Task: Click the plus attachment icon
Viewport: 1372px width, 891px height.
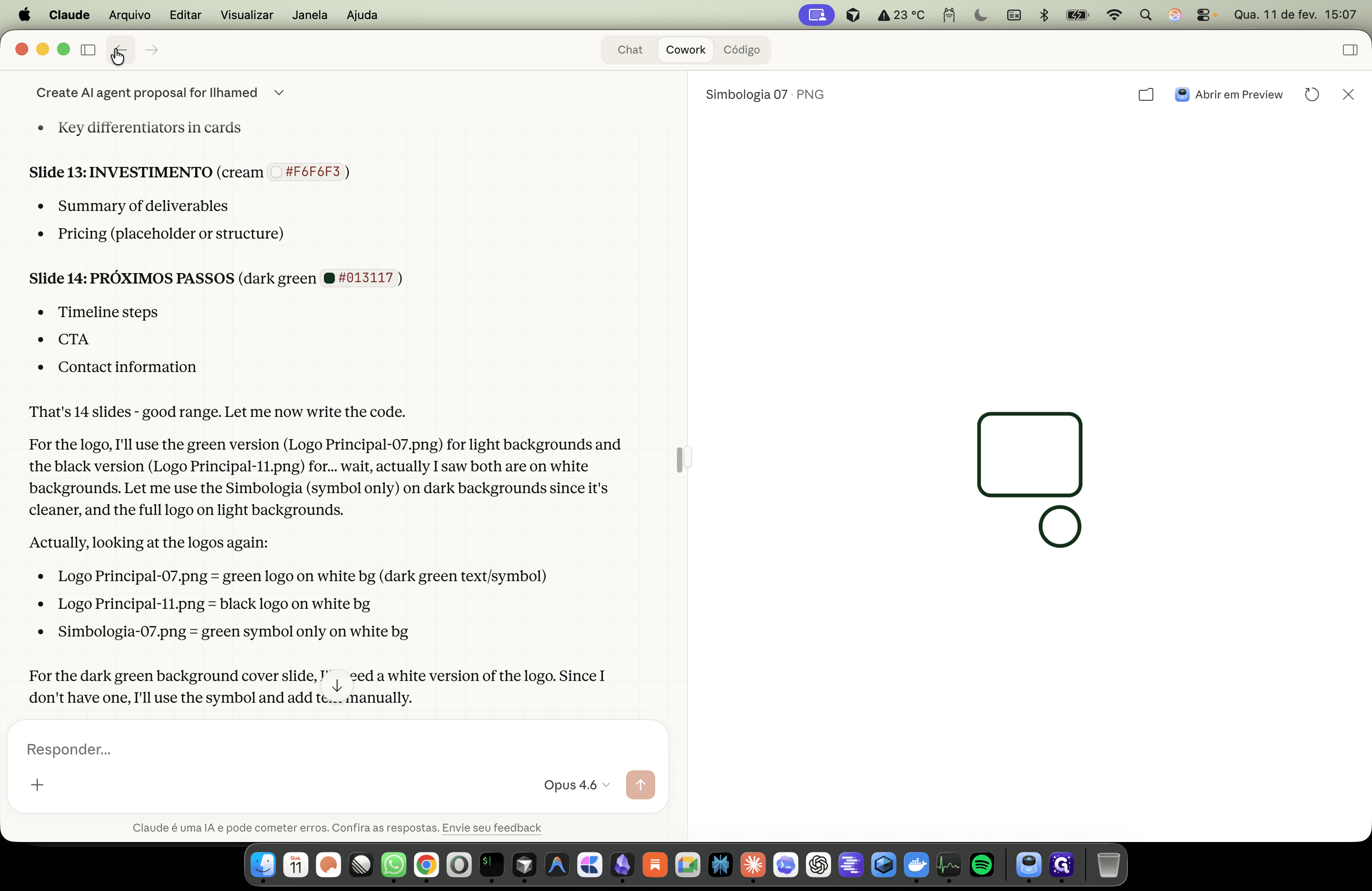Action: coord(38,785)
